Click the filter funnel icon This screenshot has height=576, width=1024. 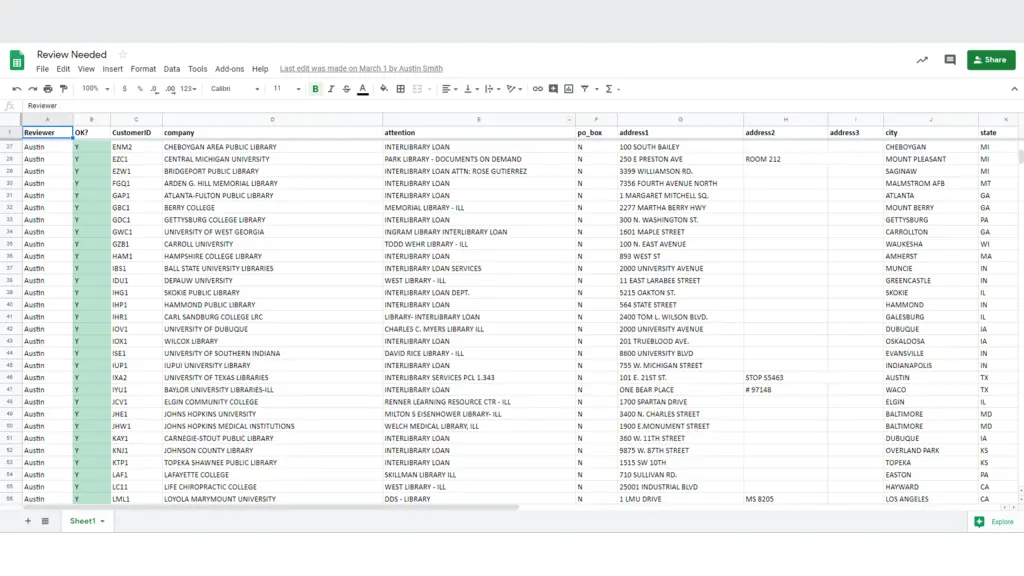[585, 89]
